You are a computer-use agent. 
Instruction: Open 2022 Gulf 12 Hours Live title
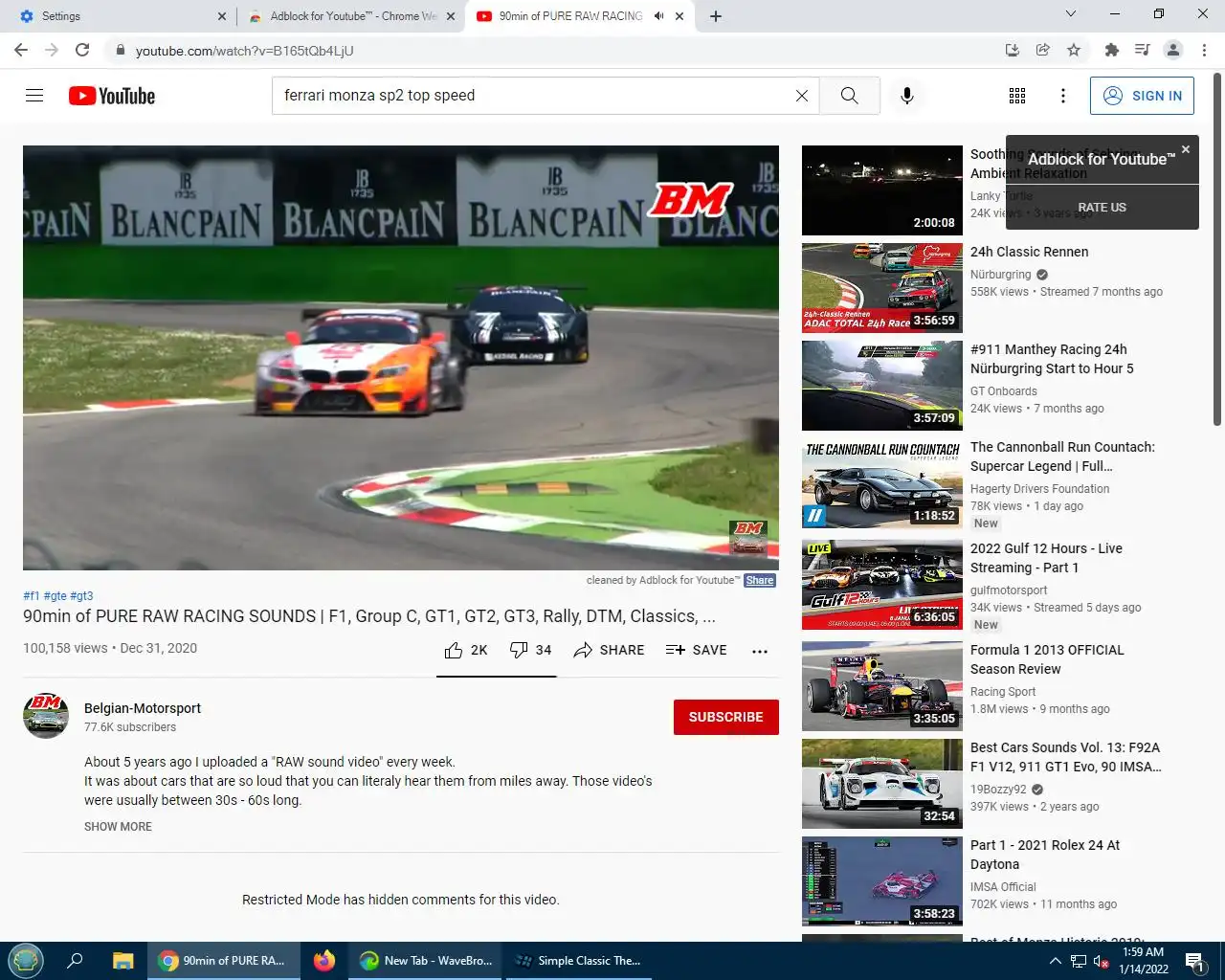point(1046,558)
